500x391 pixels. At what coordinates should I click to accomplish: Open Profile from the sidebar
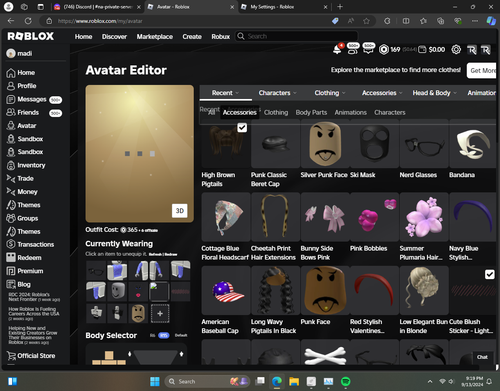(x=21, y=86)
